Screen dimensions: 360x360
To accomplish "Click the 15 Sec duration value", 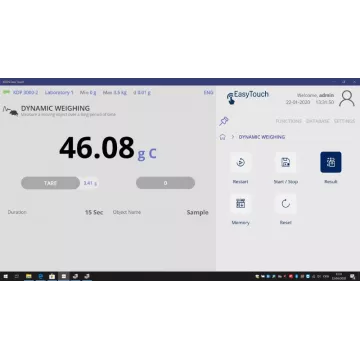I will coord(94,212).
